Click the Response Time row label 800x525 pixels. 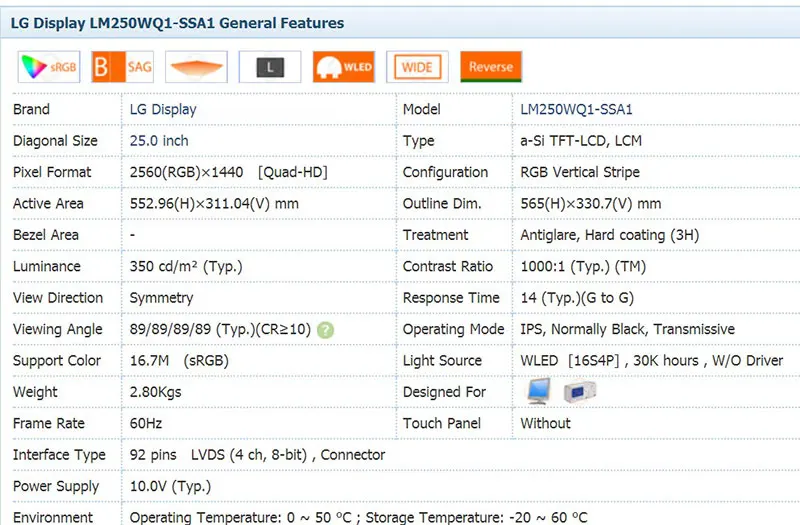(452, 298)
